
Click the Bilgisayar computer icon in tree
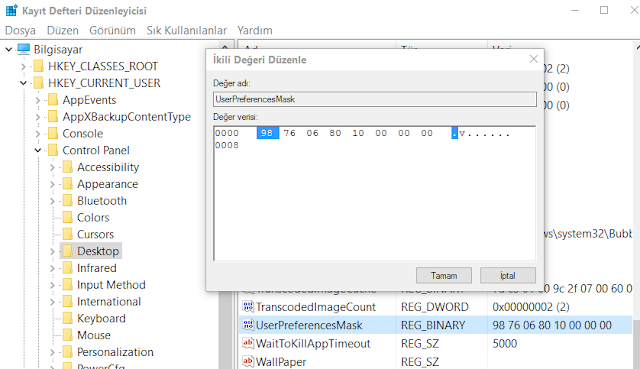pyautogui.click(x=24, y=49)
